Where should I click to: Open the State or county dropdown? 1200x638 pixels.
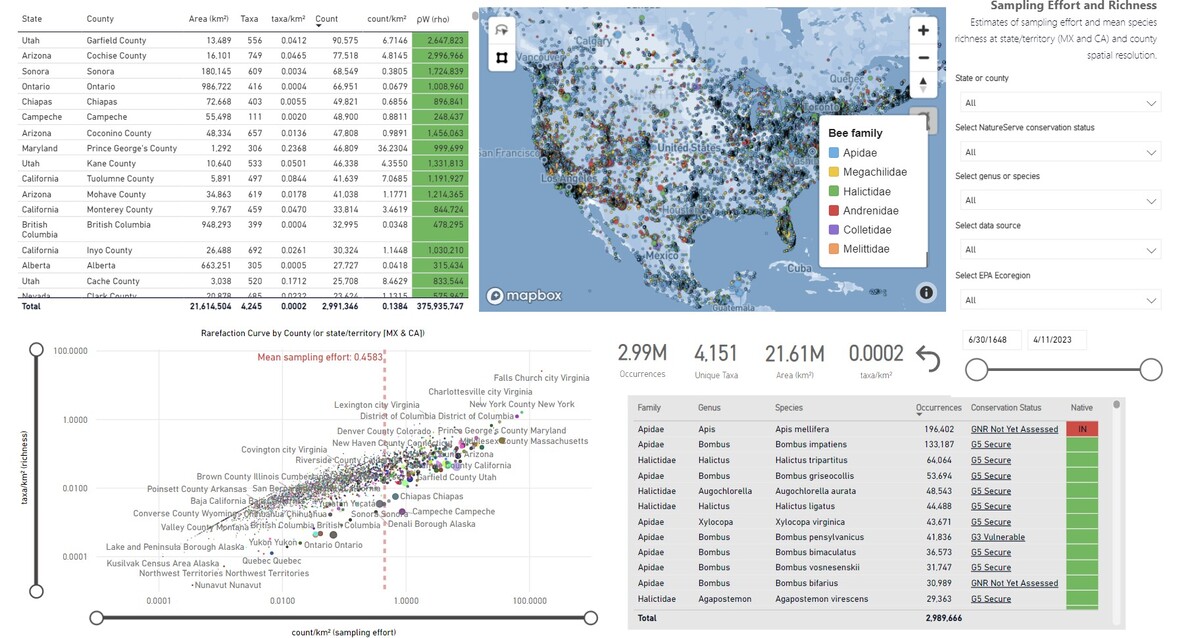click(x=1058, y=103)
